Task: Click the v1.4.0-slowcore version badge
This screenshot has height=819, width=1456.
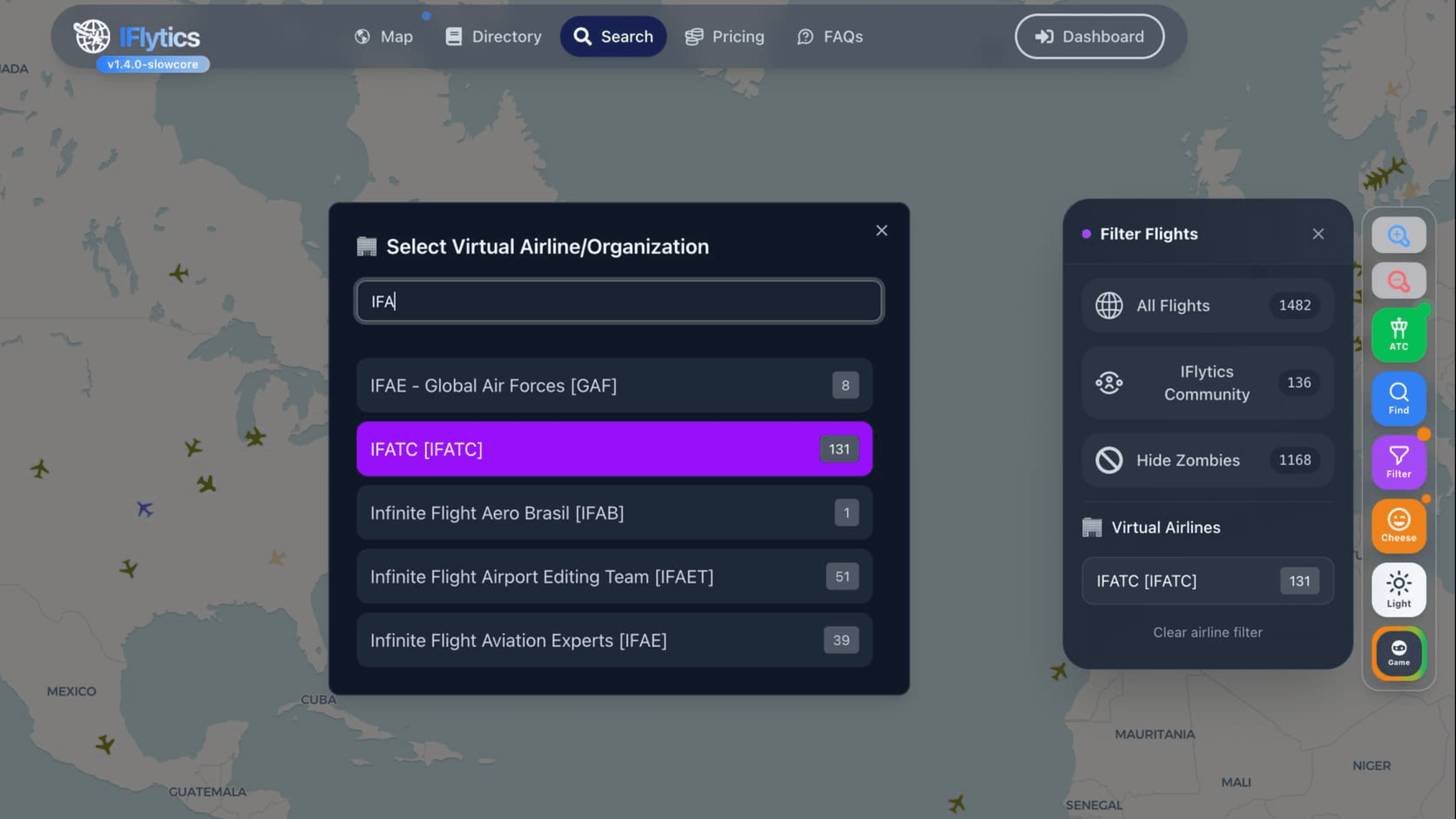Action: pos(153,64)
